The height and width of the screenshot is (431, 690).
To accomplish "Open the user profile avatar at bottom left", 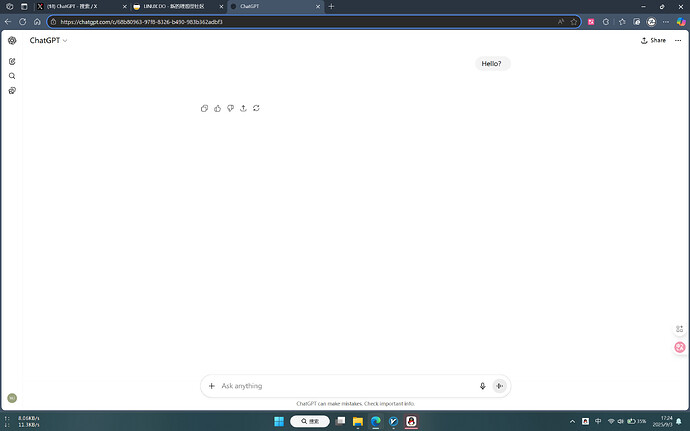I will (x=12, y=398).
